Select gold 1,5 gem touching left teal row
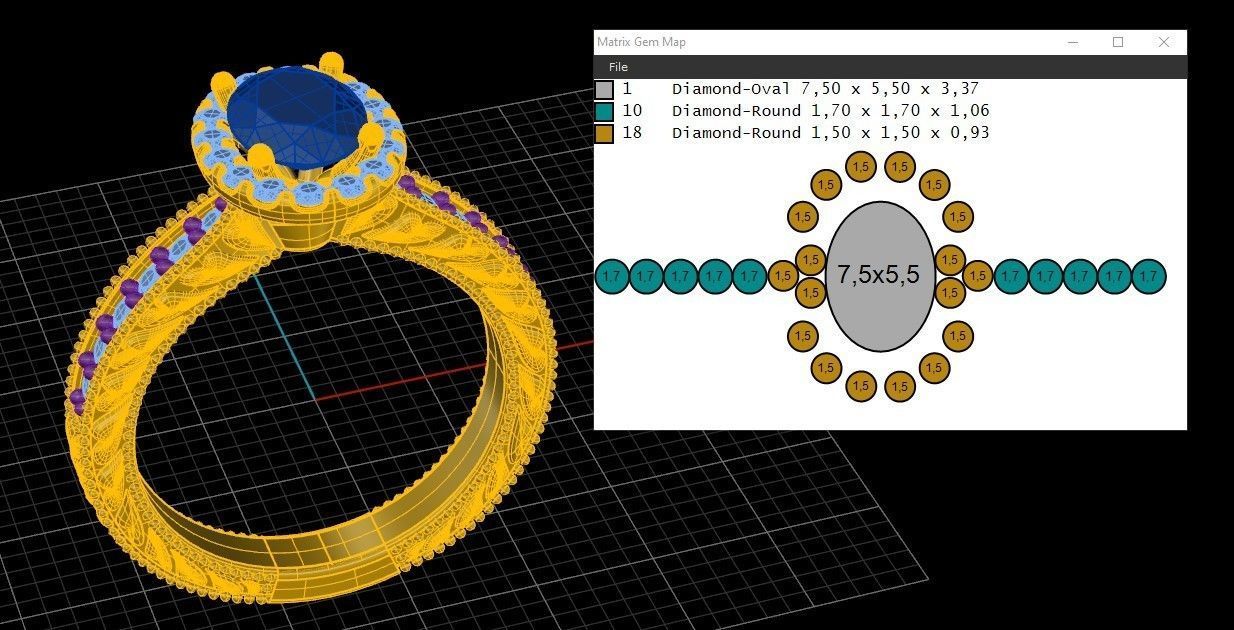Image resolution: width=1234 pixels, height=630 pixels. click(782, 276)
